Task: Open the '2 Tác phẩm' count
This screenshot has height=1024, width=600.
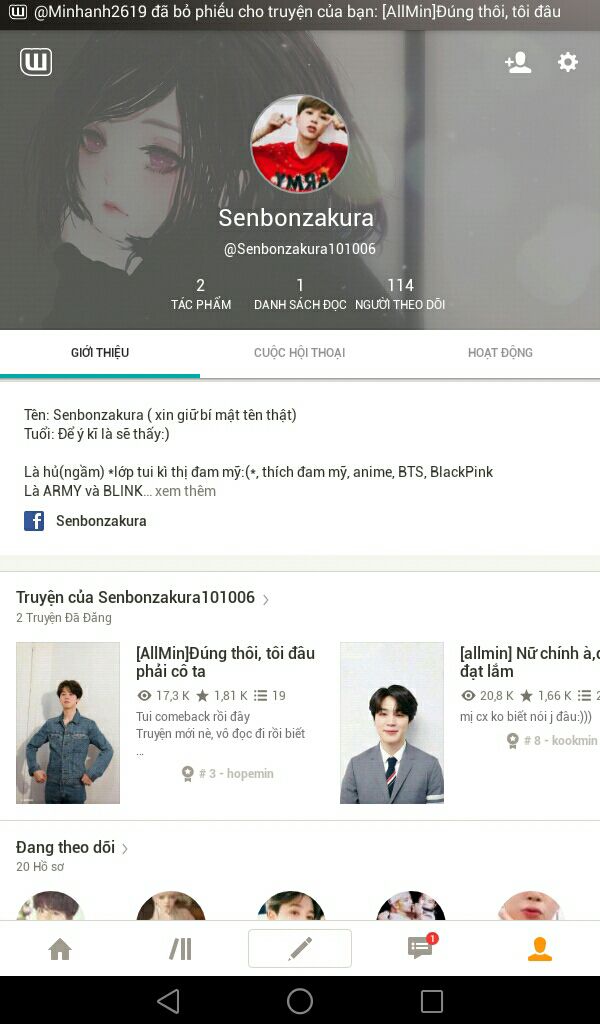Action: pos(200,294)
